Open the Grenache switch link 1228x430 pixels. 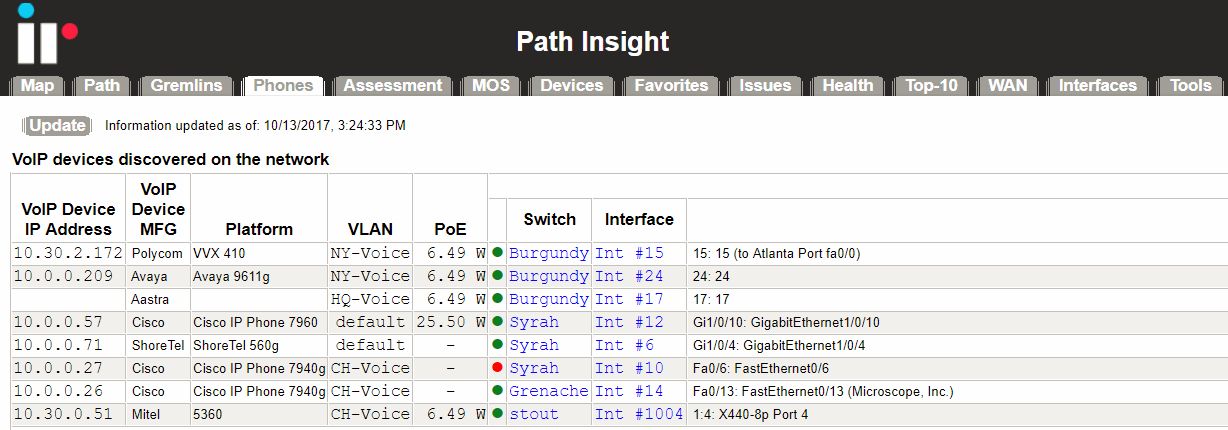pyautogui.click(x=549, y=391)
